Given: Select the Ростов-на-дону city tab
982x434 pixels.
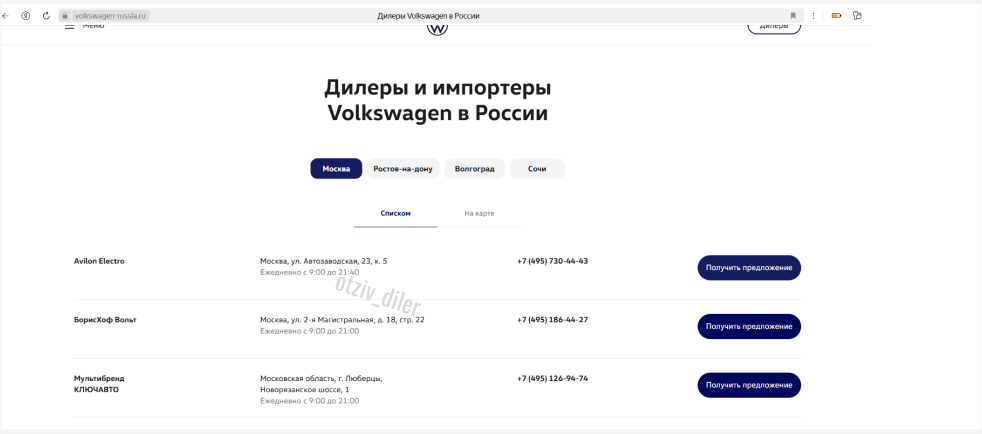Looking at the screenshot, I should coord(403,168).
